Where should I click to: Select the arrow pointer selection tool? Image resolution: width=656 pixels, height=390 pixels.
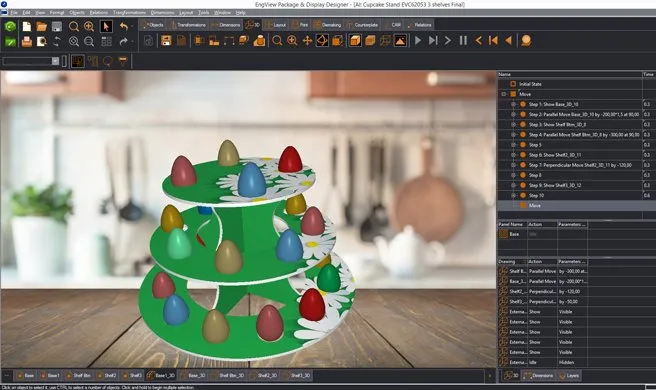[x=105, y=26]
